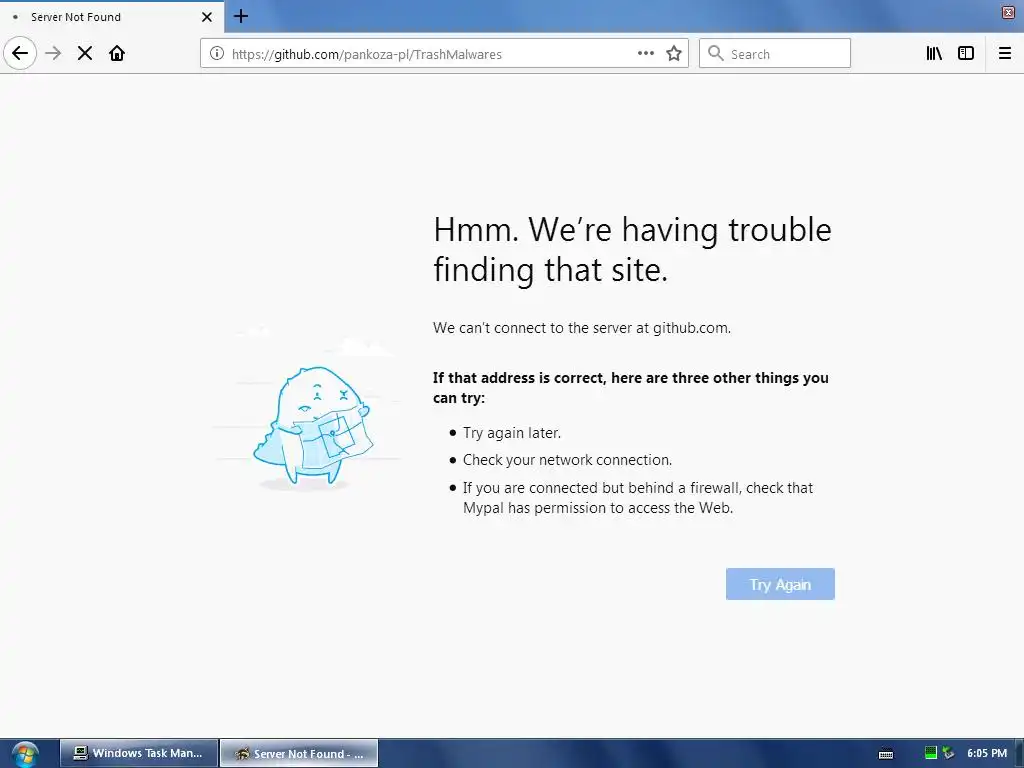Open network status tray icon

tap(948, 753)
